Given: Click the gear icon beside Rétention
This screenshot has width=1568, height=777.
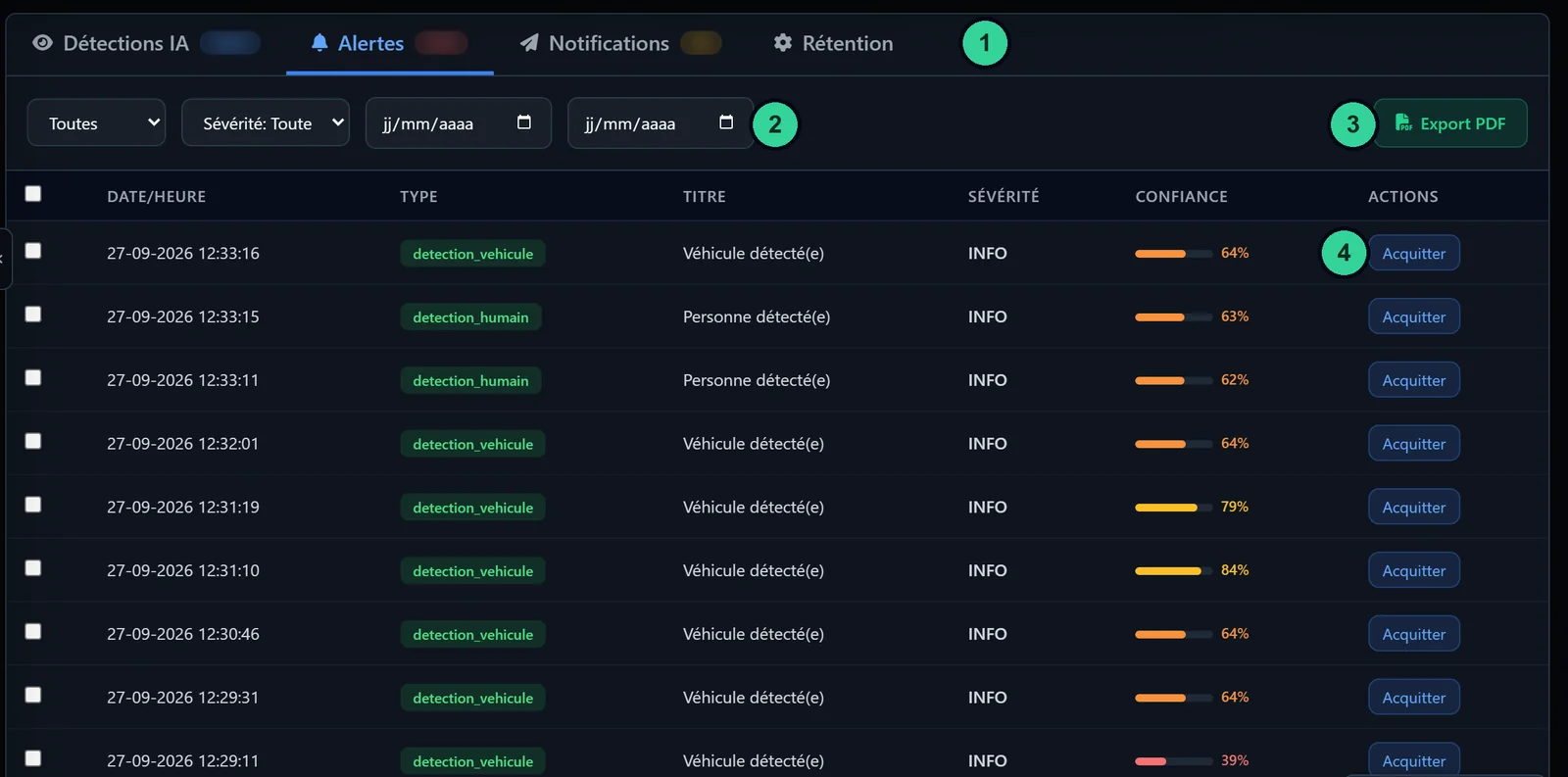Looking at the screenshot, I should [782, 43].
